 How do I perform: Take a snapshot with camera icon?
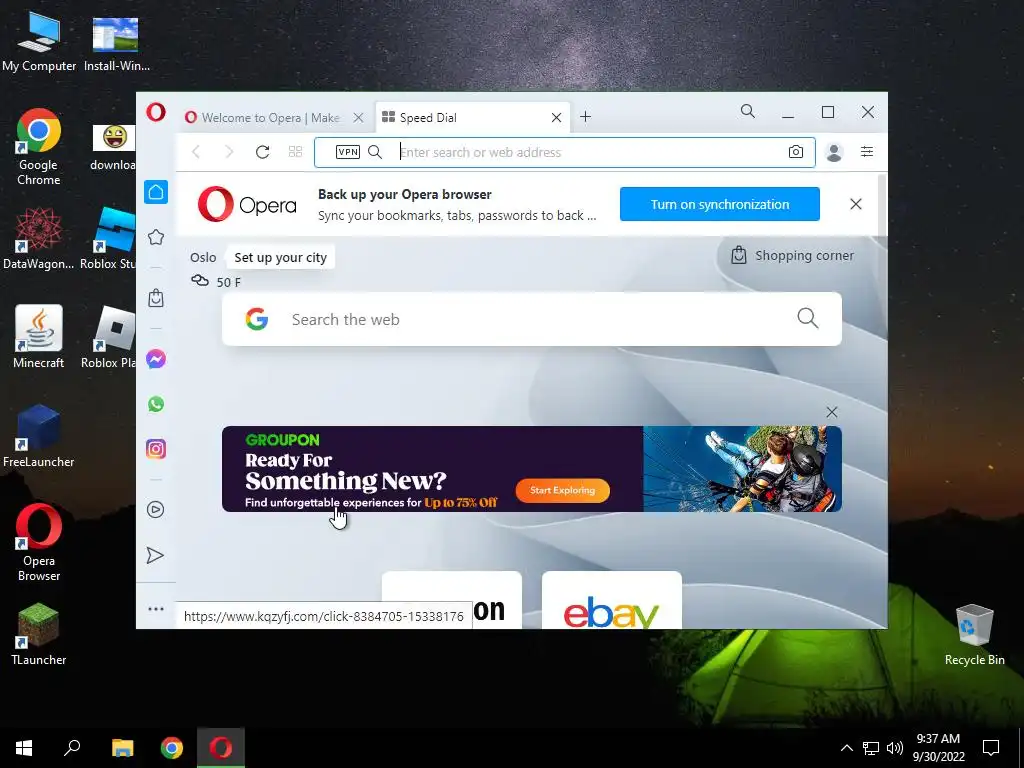pyautogui.click(x=795, y=152)
